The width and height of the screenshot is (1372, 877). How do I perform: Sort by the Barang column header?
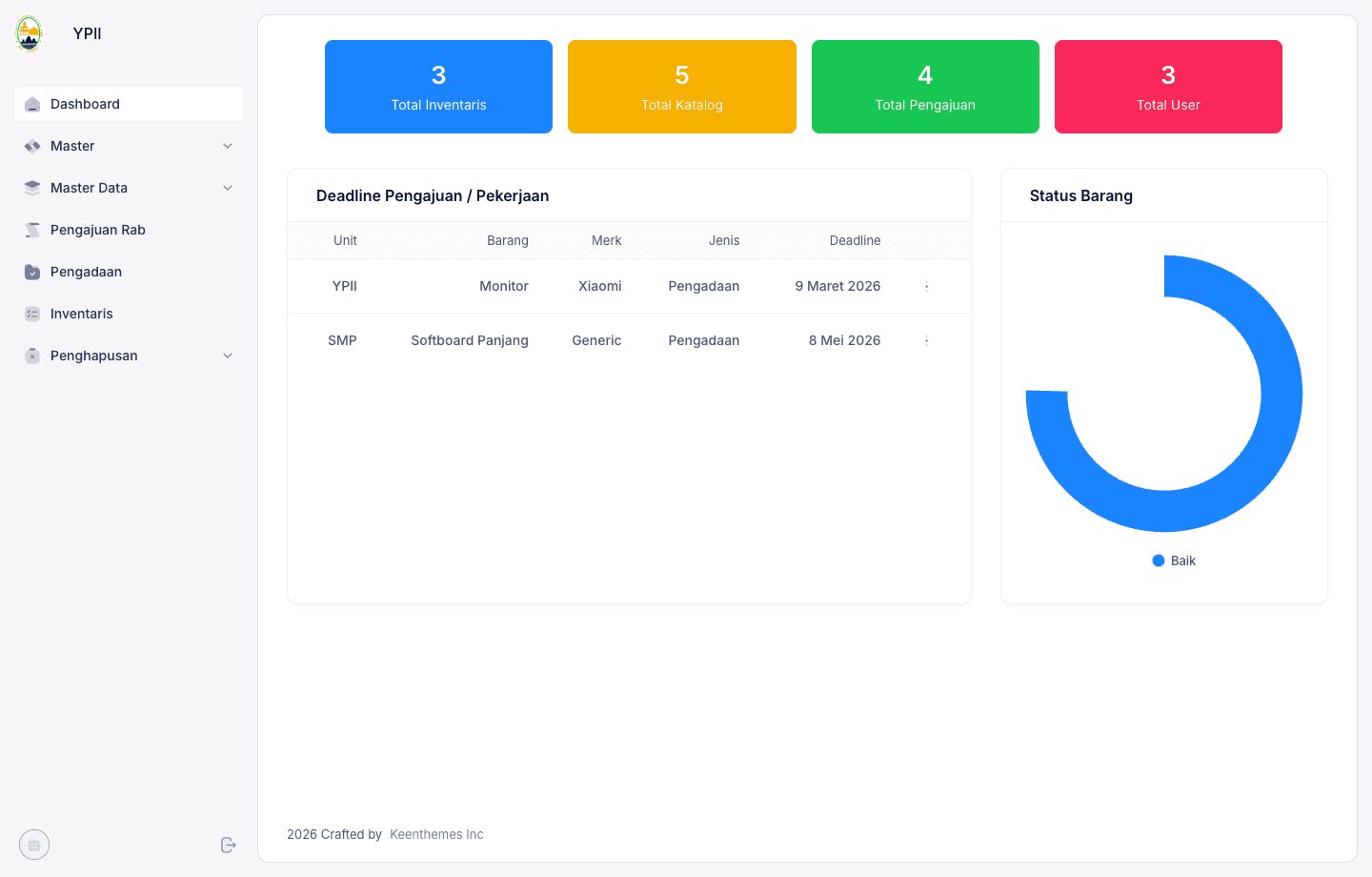point(508,240)
